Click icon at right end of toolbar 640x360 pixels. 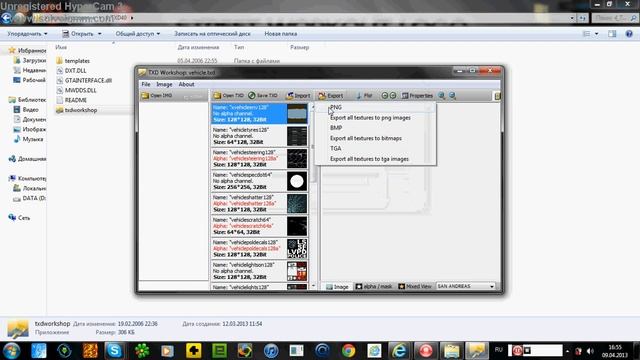pyautogui.click(x=497, y=96)
